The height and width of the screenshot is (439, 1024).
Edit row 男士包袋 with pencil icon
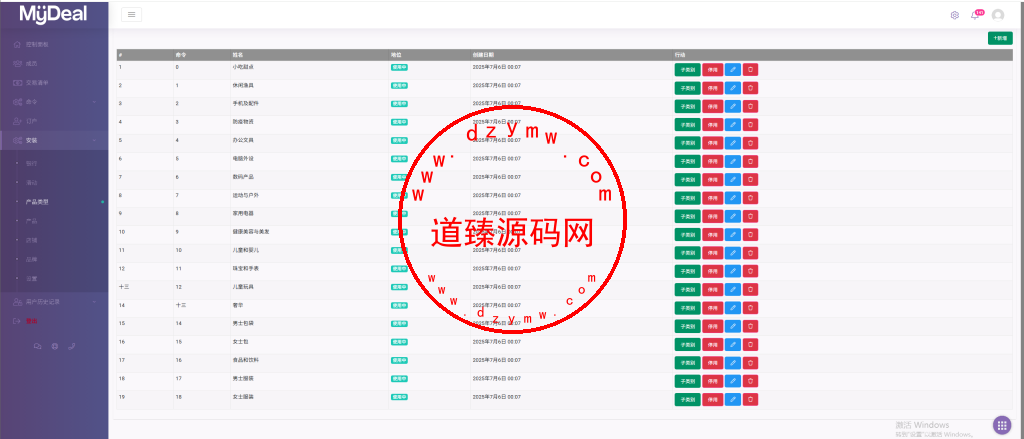(x=733, y=326)
